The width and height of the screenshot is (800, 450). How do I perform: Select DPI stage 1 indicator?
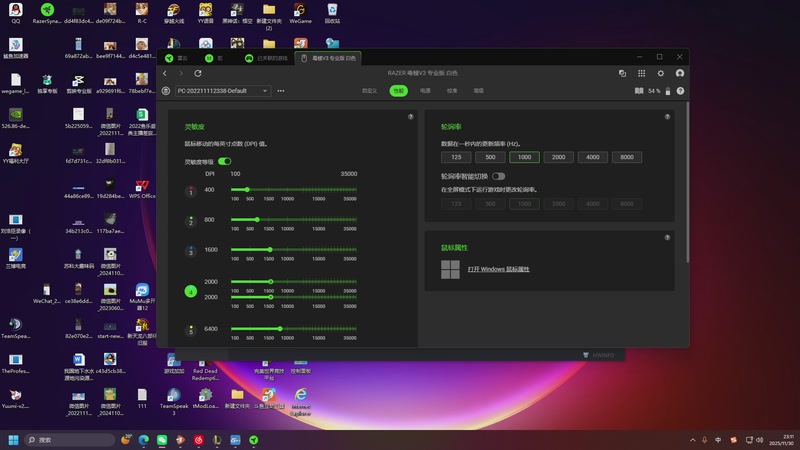tap(191, 191)
